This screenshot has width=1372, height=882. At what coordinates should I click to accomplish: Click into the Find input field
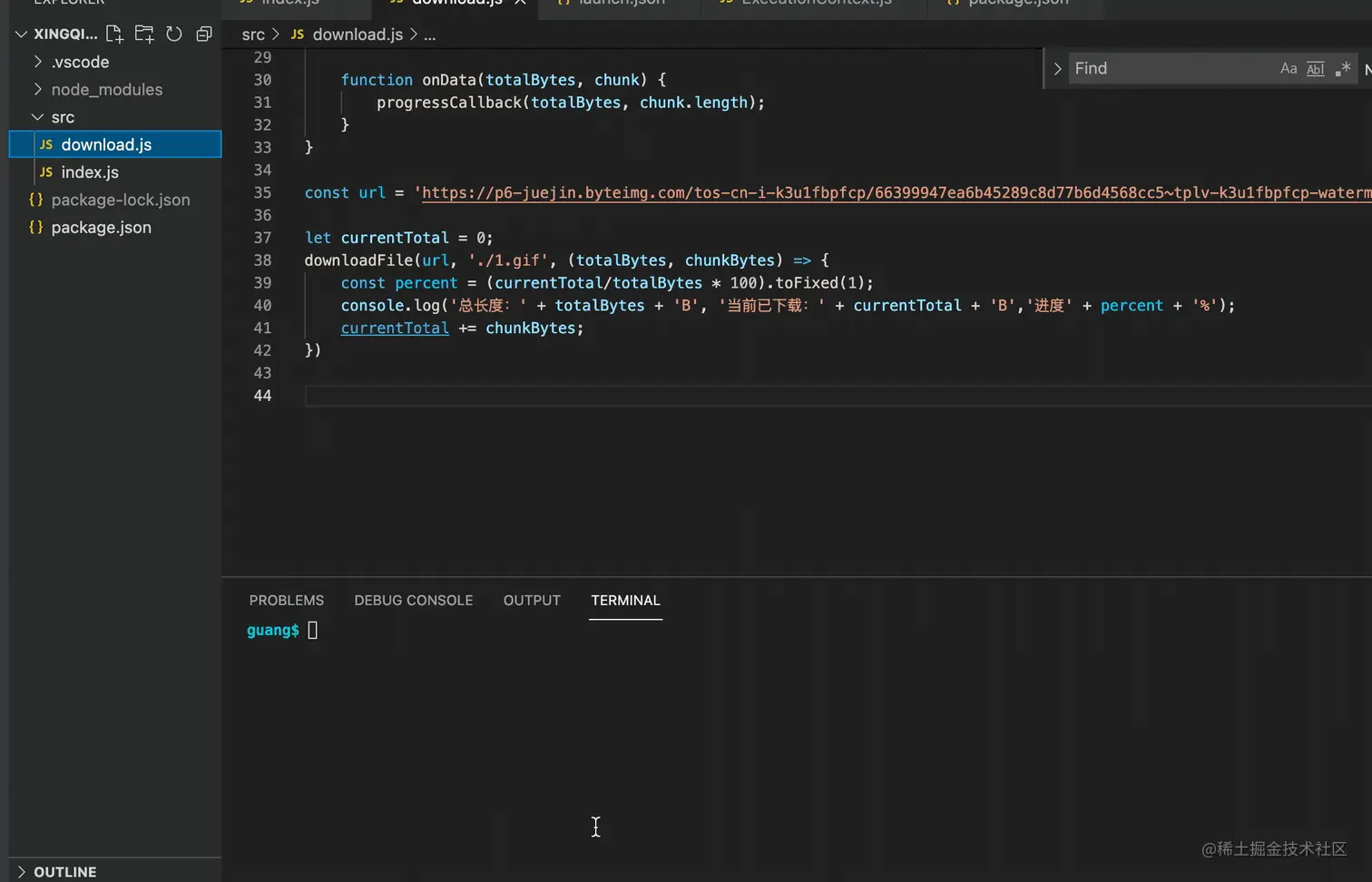pyautogui.click(x=1171, y=69)
